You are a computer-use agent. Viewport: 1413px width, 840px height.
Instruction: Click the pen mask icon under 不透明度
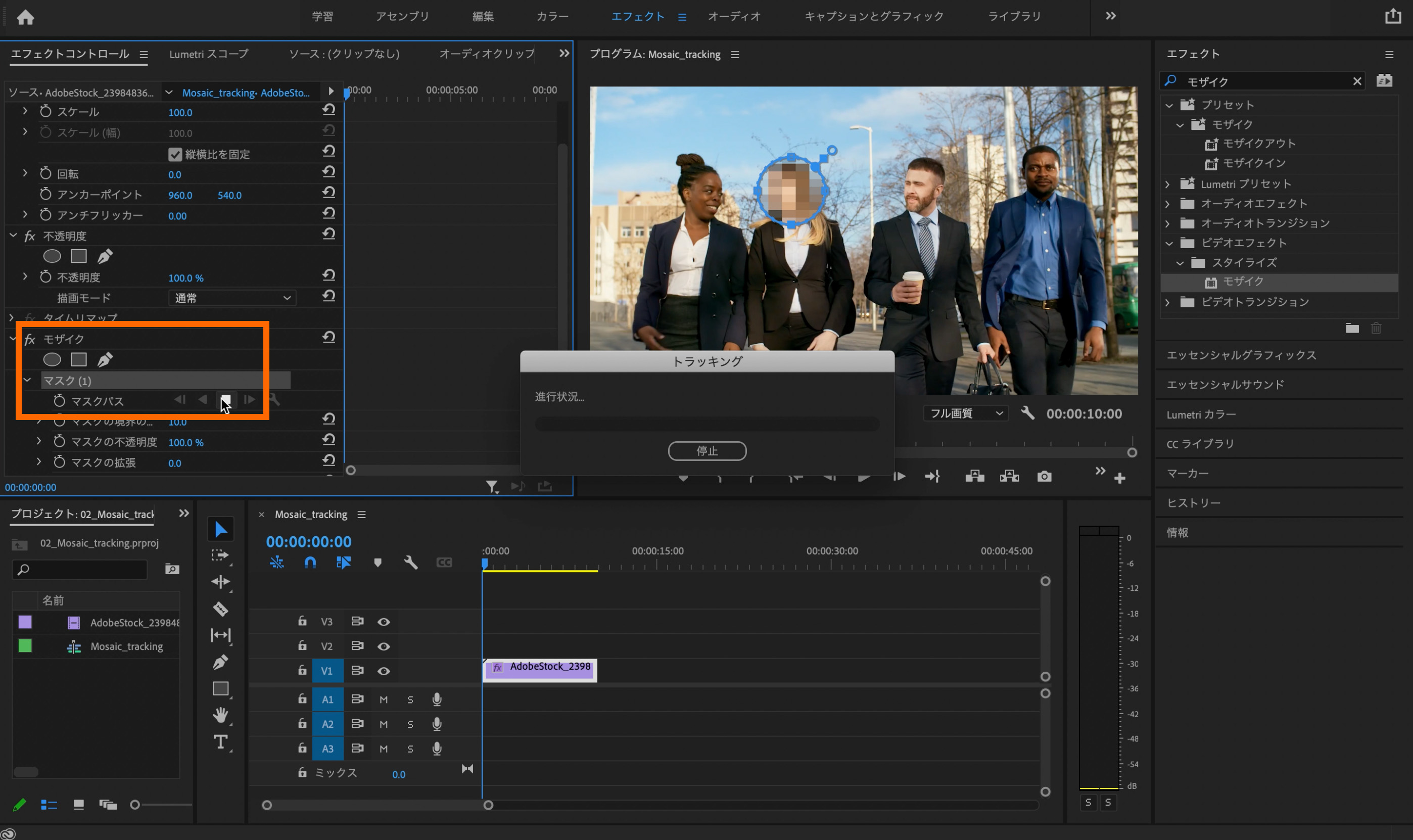coord(105,256)
